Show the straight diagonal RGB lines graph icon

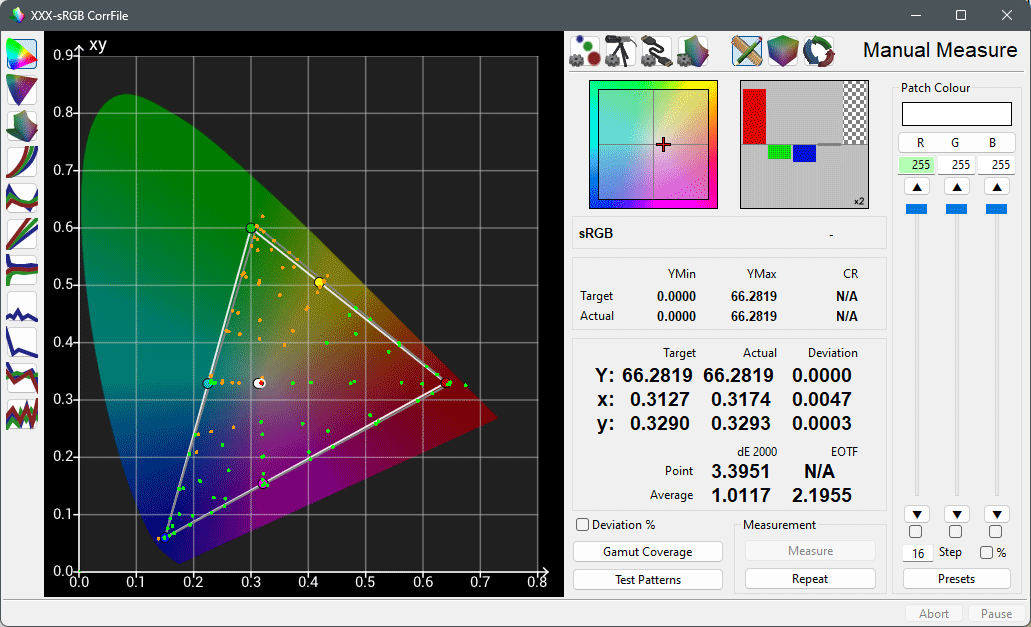(x=22, y=234)
